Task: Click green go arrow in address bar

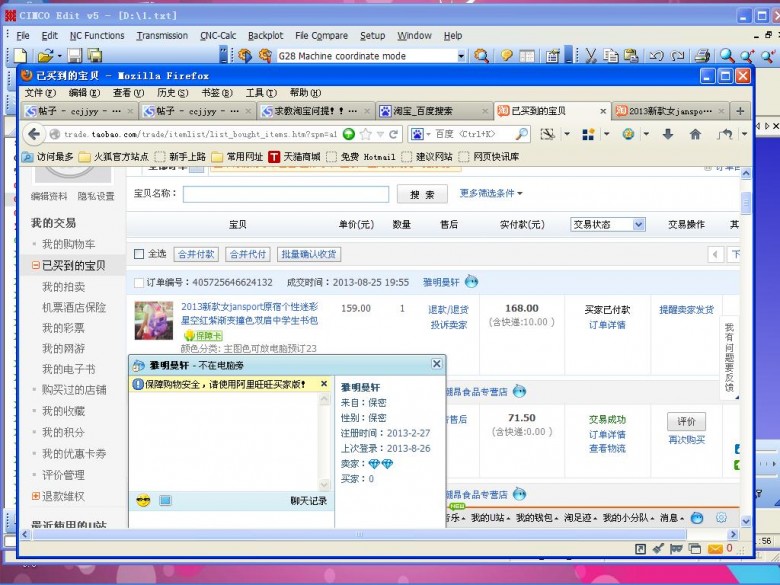Action: (x=349, y=134)
